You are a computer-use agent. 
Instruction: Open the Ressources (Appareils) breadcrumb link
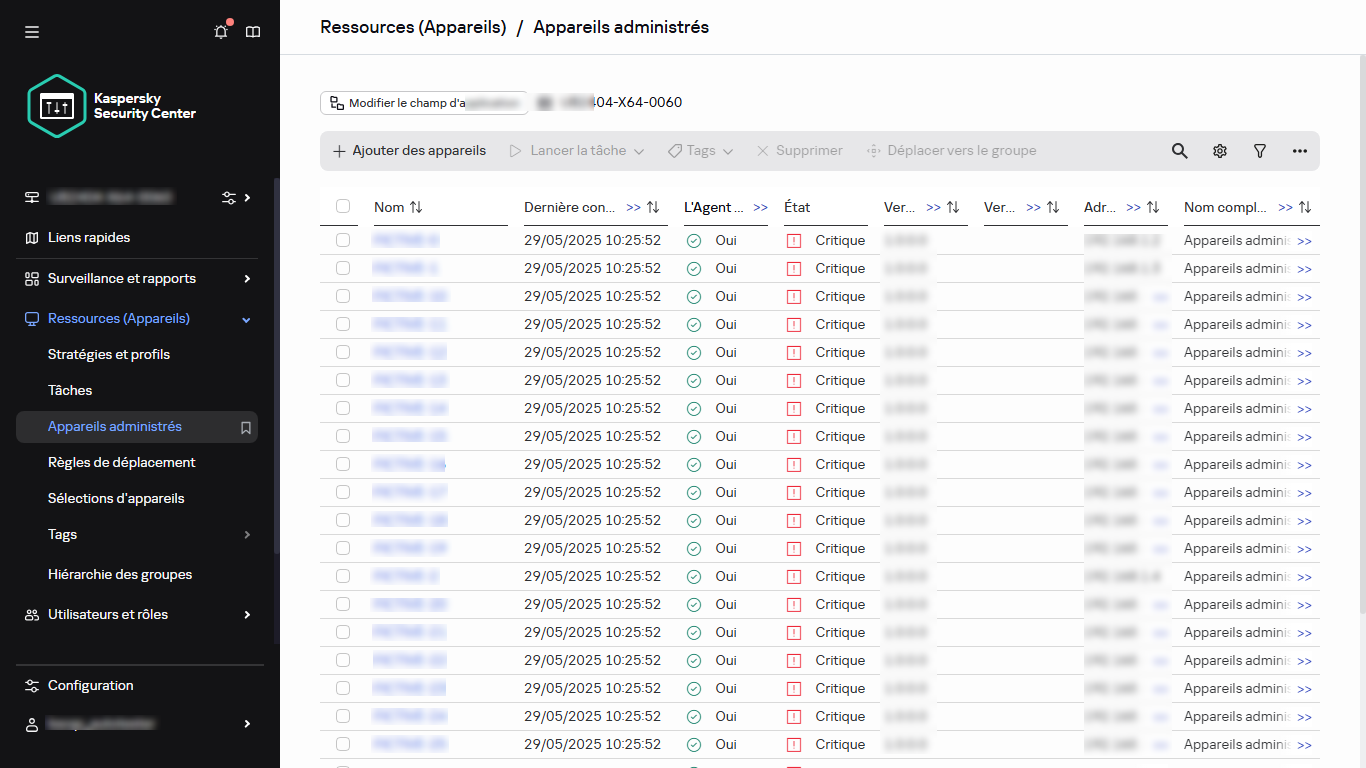(x=413, y=27)
